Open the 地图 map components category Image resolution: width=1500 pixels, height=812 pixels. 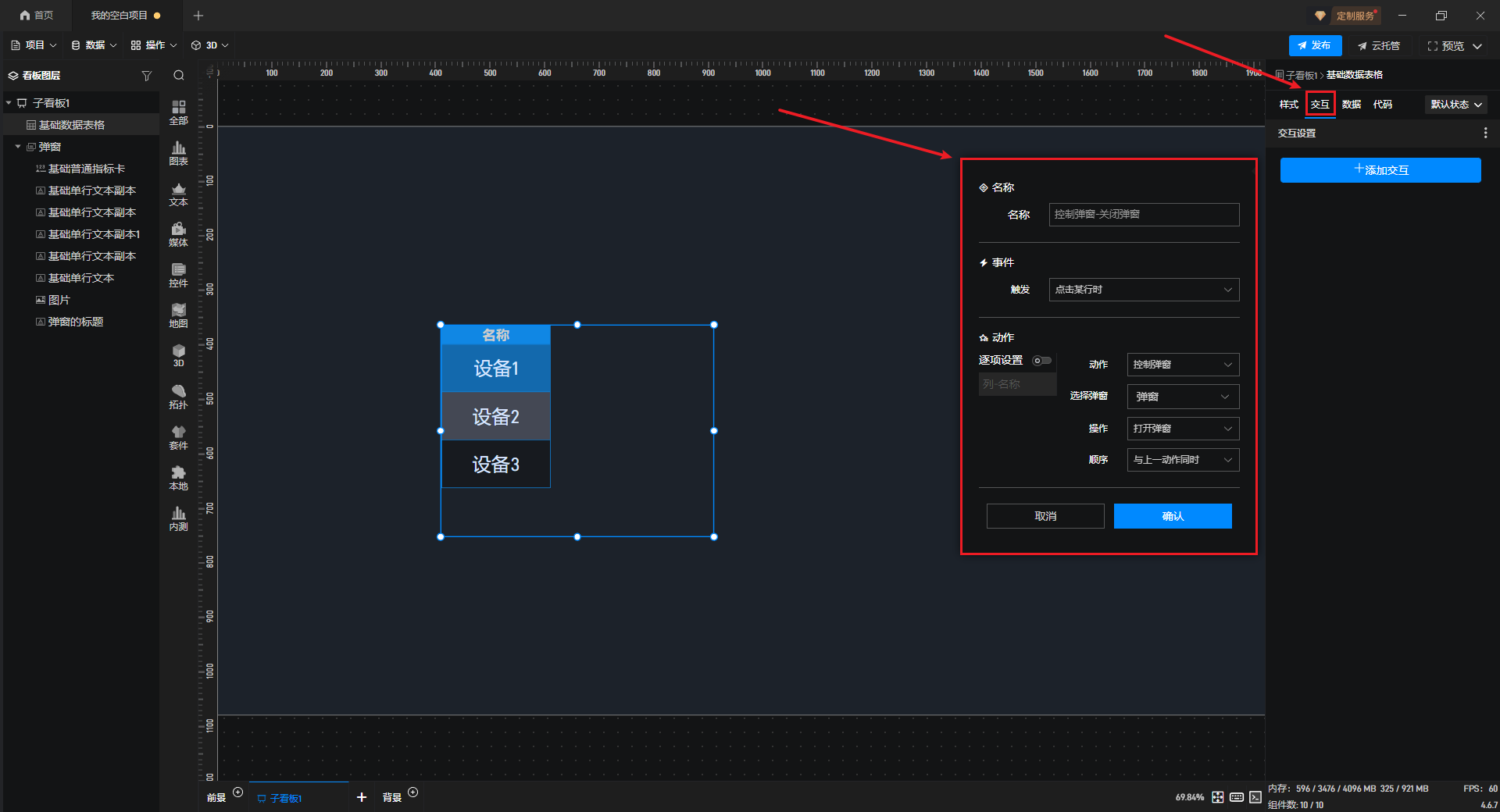point(178,315)
